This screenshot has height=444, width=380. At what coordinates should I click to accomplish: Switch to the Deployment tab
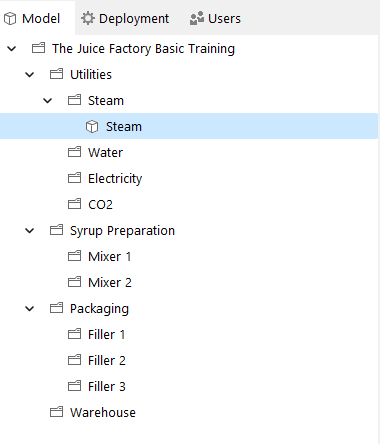125,18
